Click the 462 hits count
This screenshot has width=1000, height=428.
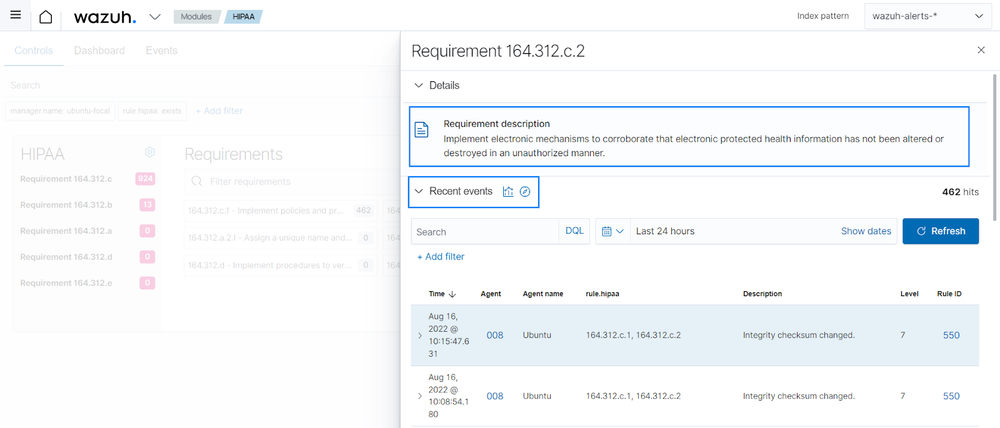pyautogui.click(x=960, y=191)
